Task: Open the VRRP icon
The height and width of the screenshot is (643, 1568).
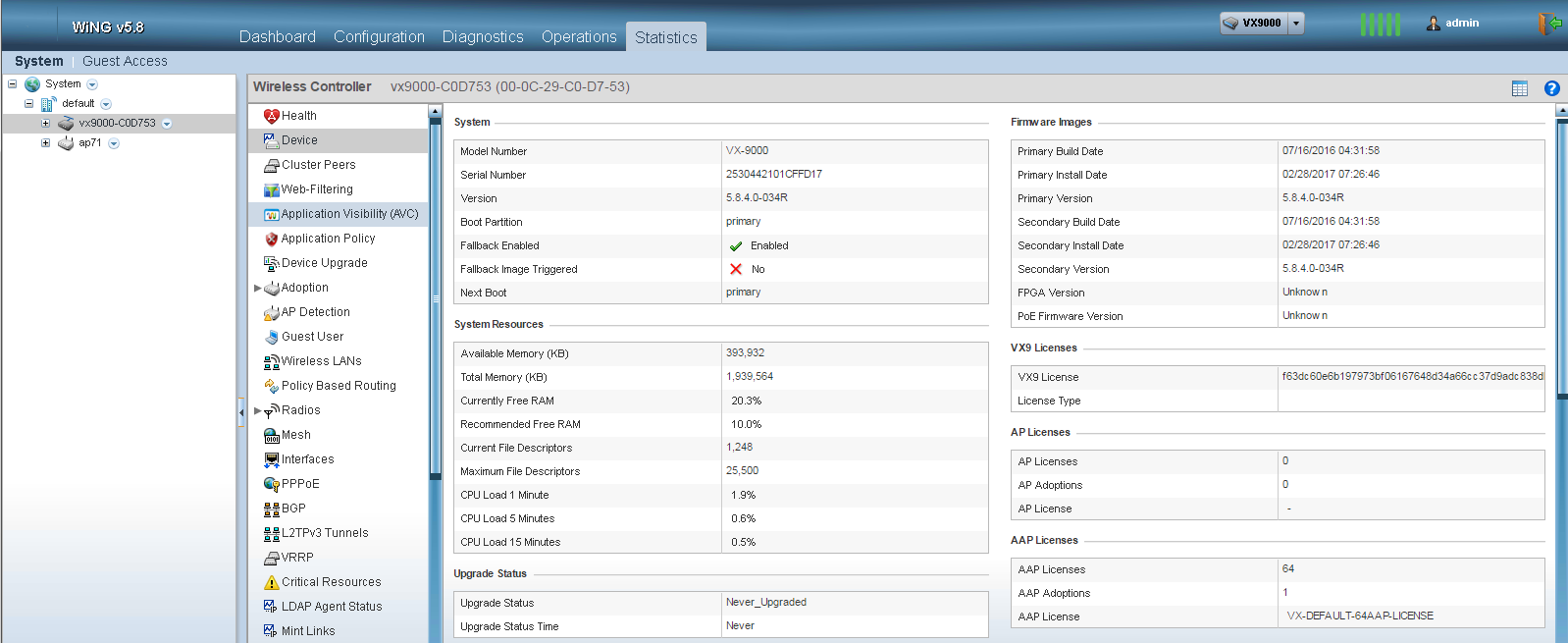Action: [272, 558]
